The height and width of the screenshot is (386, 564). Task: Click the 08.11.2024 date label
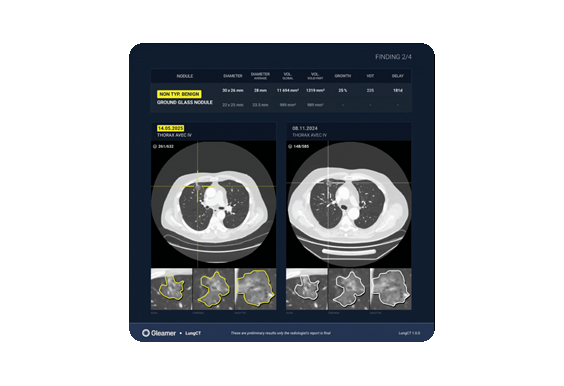click(305, 128)
